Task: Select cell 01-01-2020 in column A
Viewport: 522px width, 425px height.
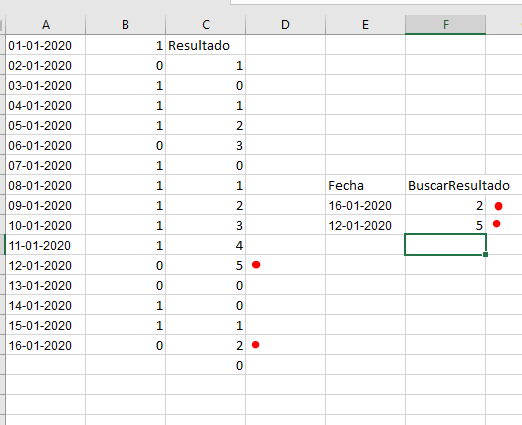Action: (x=46, y=45)
